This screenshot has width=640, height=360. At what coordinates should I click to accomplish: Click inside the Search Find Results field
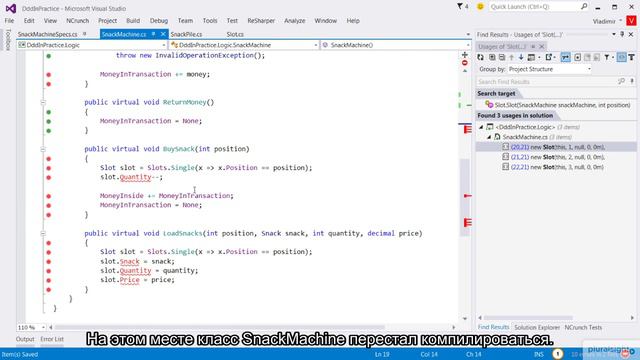click(546, 82)
